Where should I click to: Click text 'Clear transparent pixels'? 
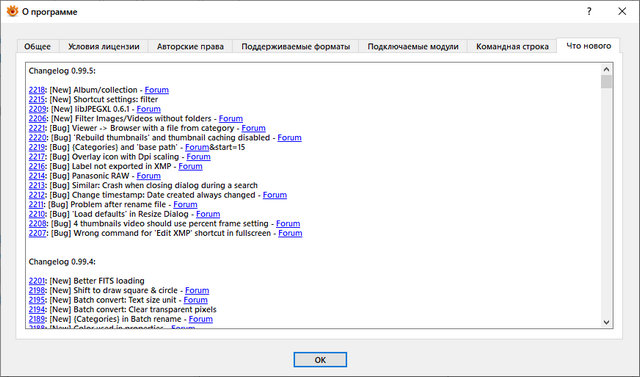point(173,309)
